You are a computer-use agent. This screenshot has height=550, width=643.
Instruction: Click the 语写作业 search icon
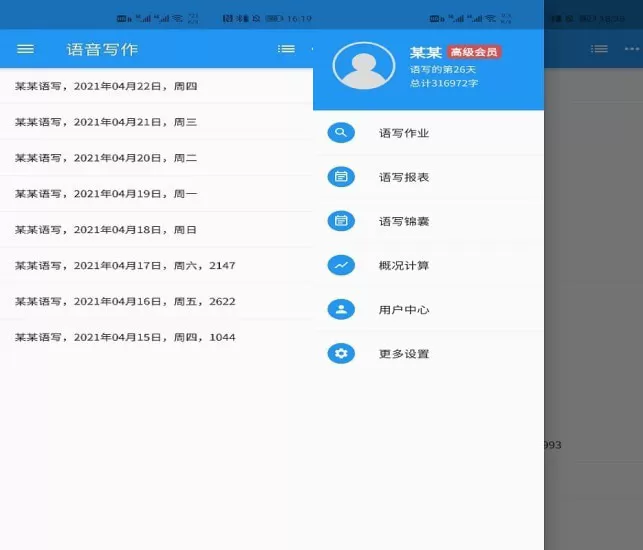pyautogui.click(x=341, y=132)
